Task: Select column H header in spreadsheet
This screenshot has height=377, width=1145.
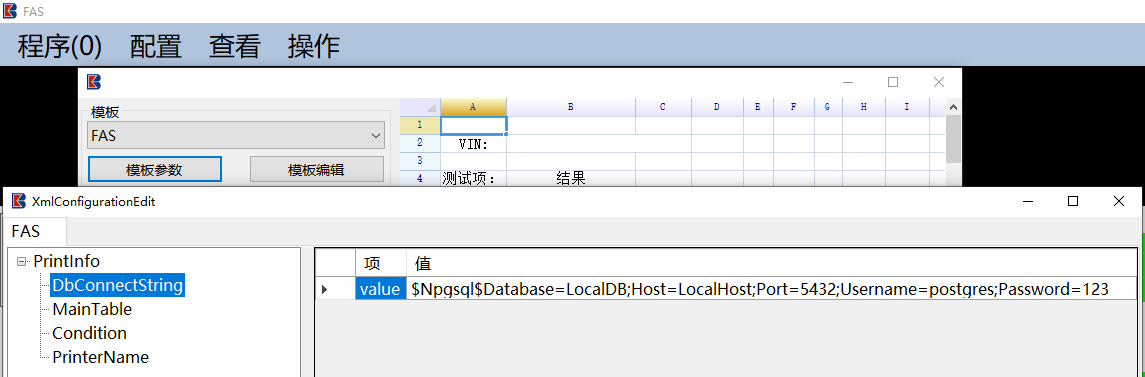Action: click(x=864, y=107)
